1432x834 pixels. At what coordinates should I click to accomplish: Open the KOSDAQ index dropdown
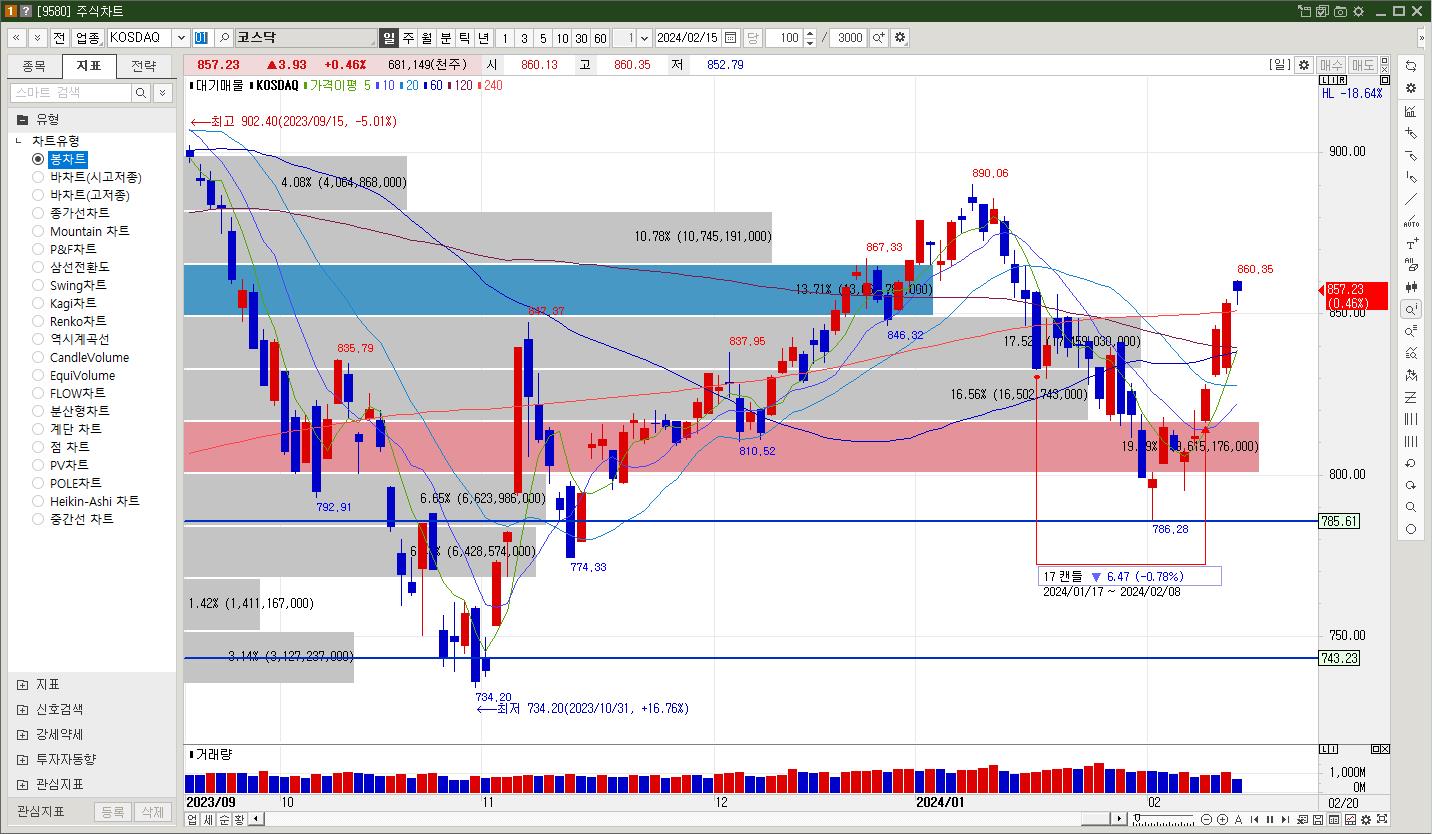(181, 38)
